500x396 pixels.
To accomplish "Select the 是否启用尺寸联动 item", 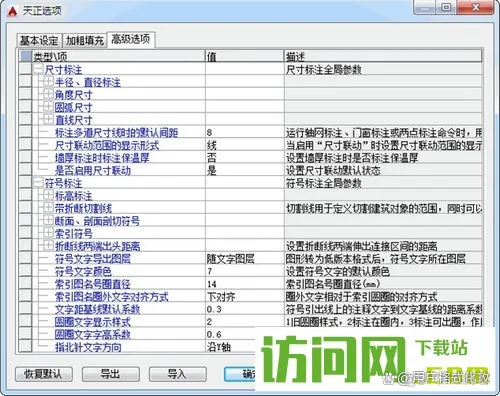I will pos(92,171).
